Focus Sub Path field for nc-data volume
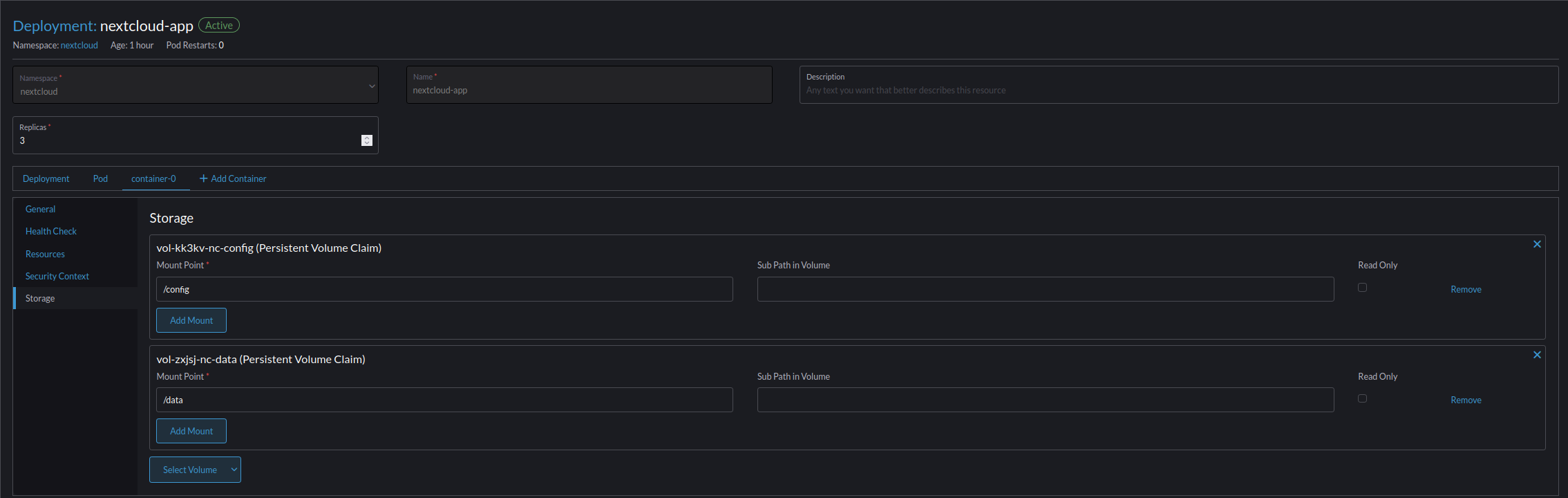Screen dimensions: 1568x498 point(1046,400)
